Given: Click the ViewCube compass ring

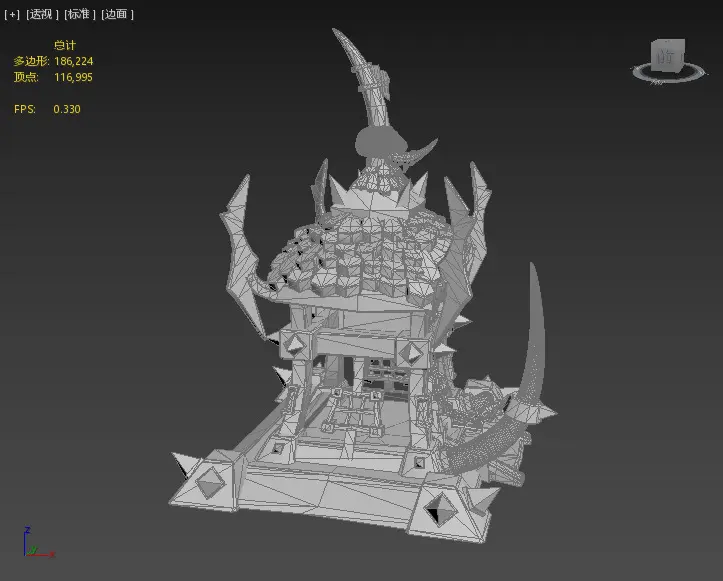Looking at the screenshot, I should [668, 73].
